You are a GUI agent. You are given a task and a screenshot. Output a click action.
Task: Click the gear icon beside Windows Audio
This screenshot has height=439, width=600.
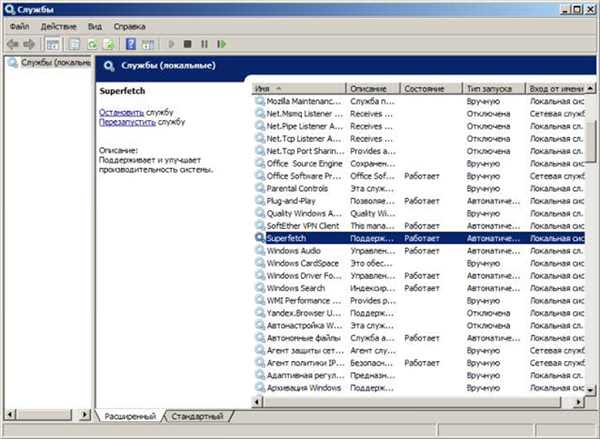point(260,251)
